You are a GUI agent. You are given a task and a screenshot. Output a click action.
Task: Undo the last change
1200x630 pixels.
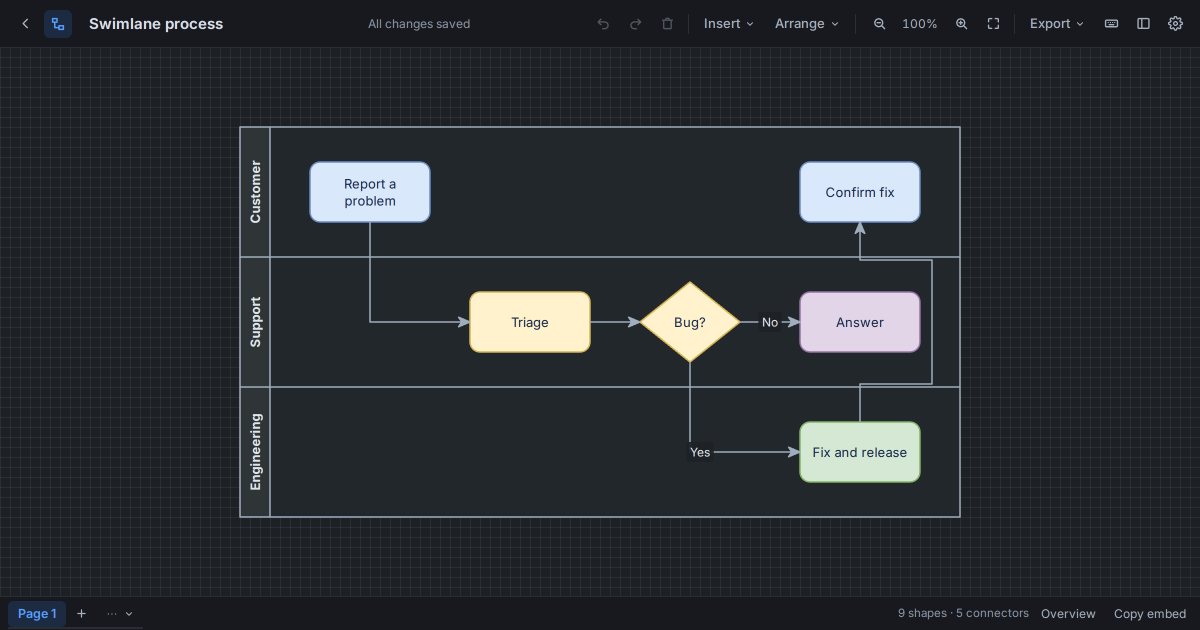click(603, 24)
